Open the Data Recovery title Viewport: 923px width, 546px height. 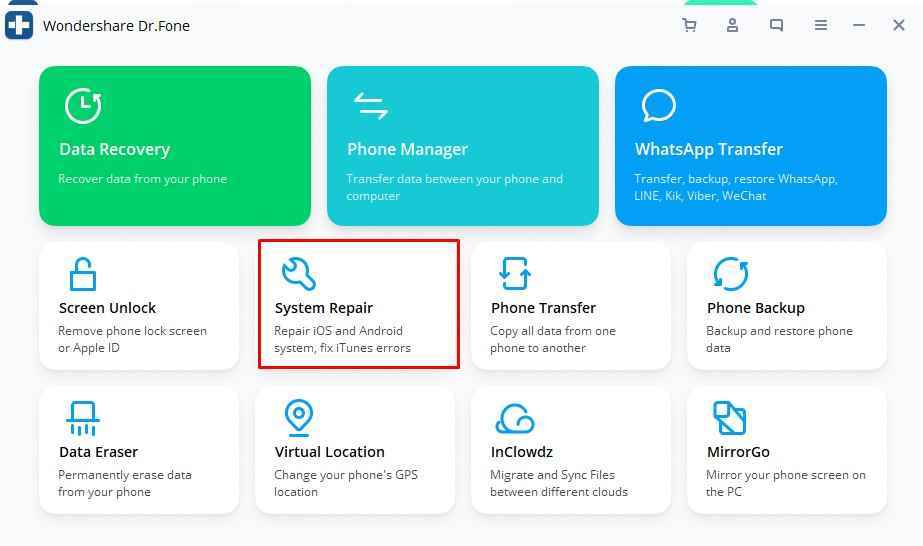click(115, 149)
